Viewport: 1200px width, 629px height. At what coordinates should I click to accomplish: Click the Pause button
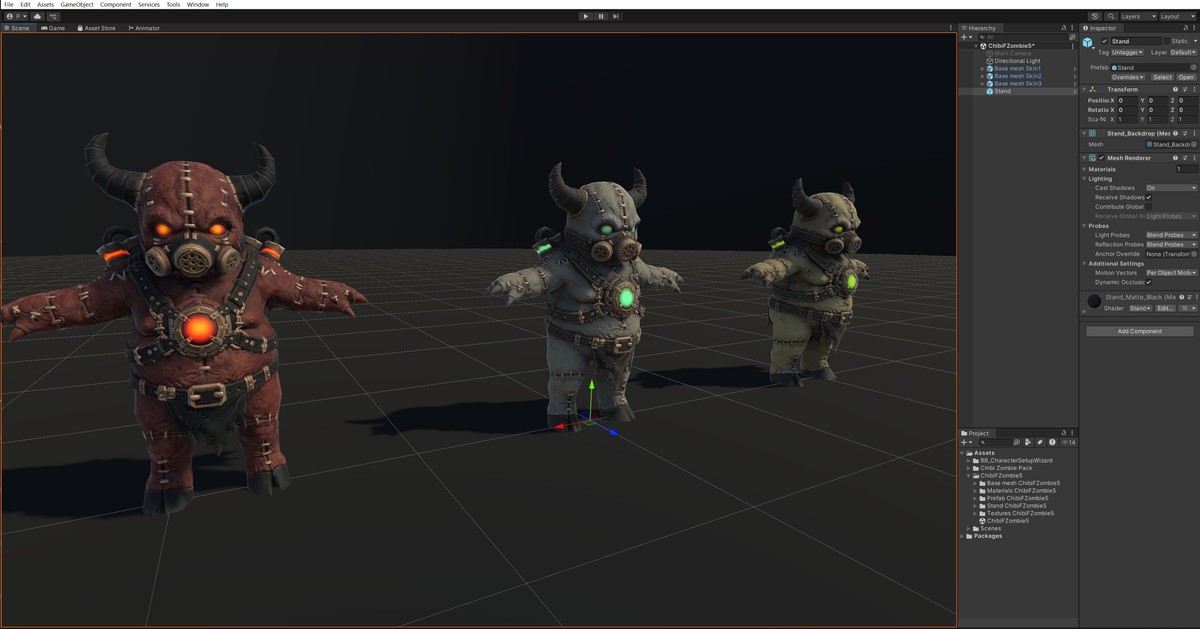(601, 16)
